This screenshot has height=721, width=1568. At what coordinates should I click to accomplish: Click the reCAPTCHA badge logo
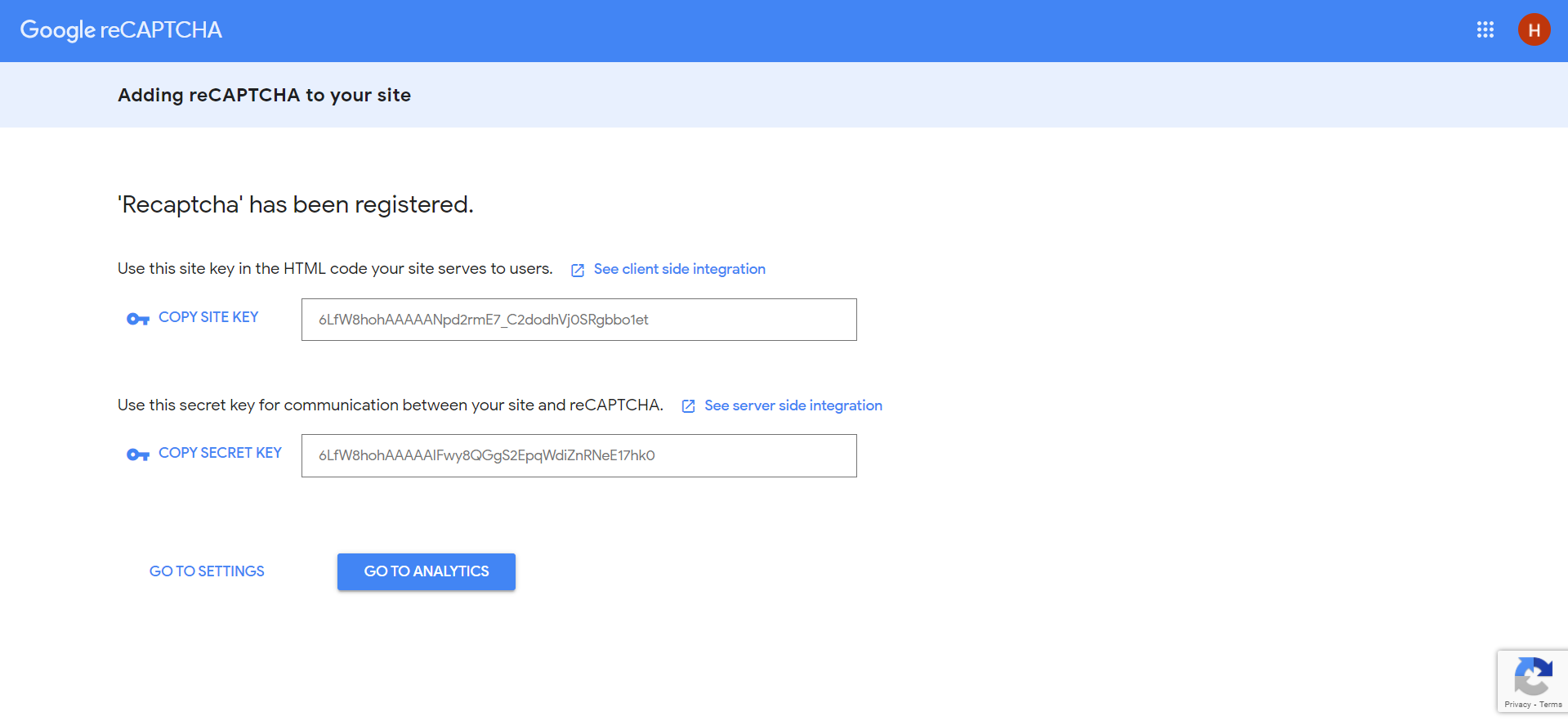tap(1533, 676)
